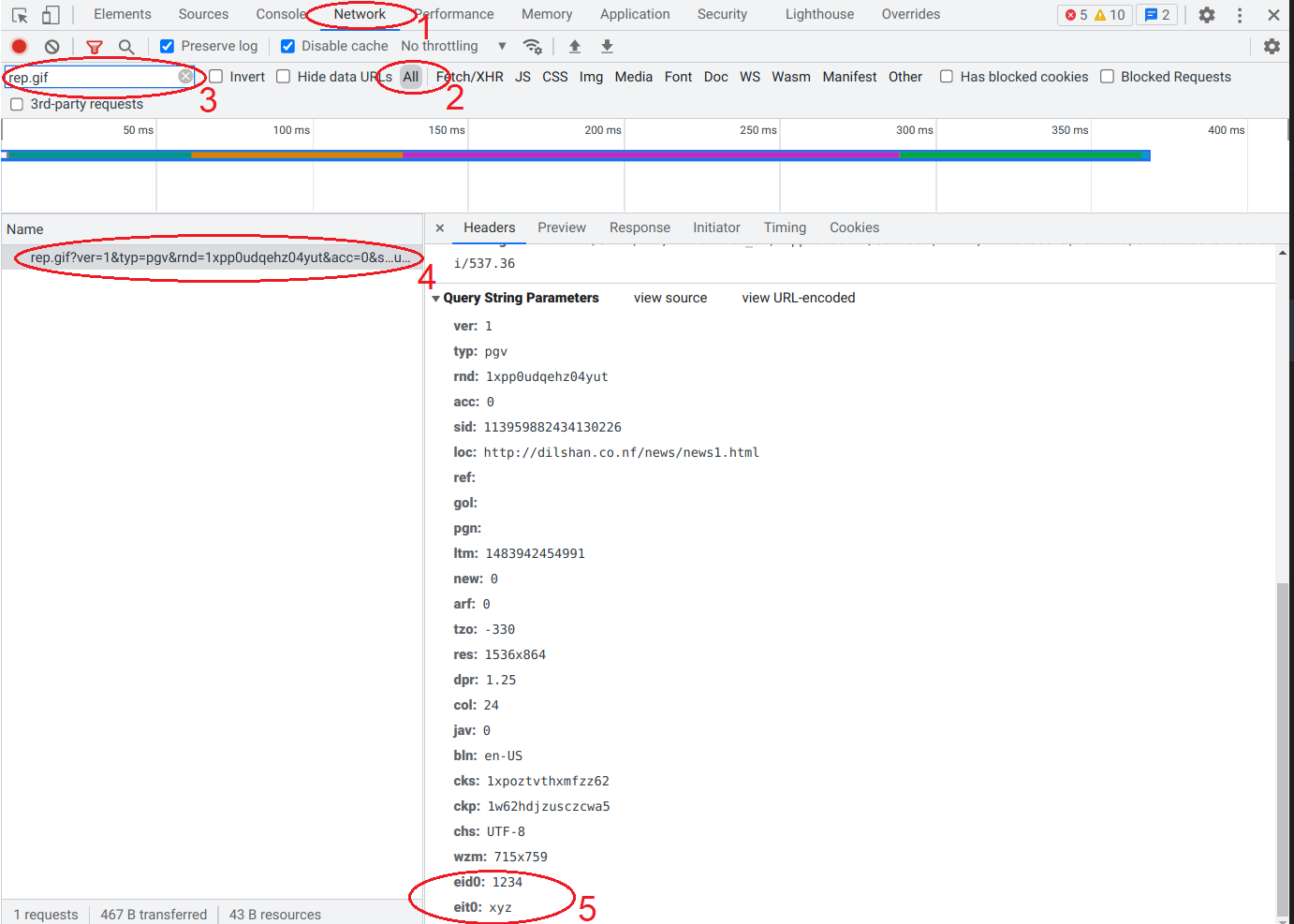Viewport: 1294px width, 924px height.
Task: Collapse Query String Parameters section
Action: [435, 298]
